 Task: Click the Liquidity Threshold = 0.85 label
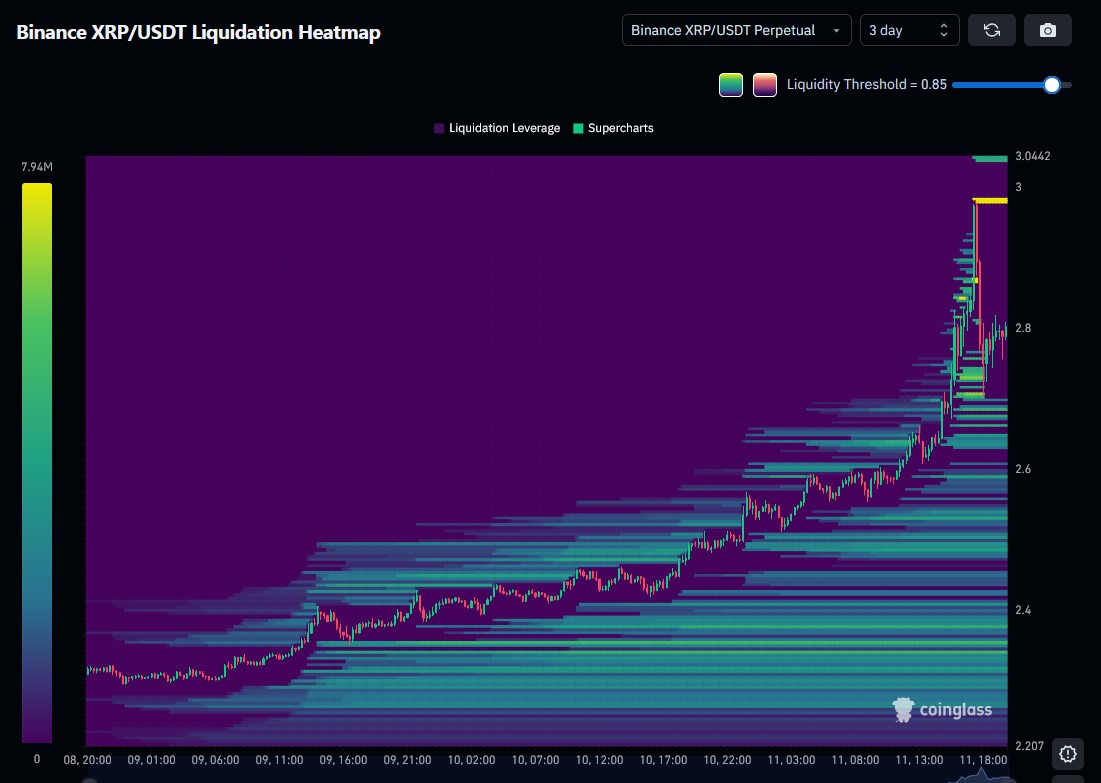pos(866,84)
